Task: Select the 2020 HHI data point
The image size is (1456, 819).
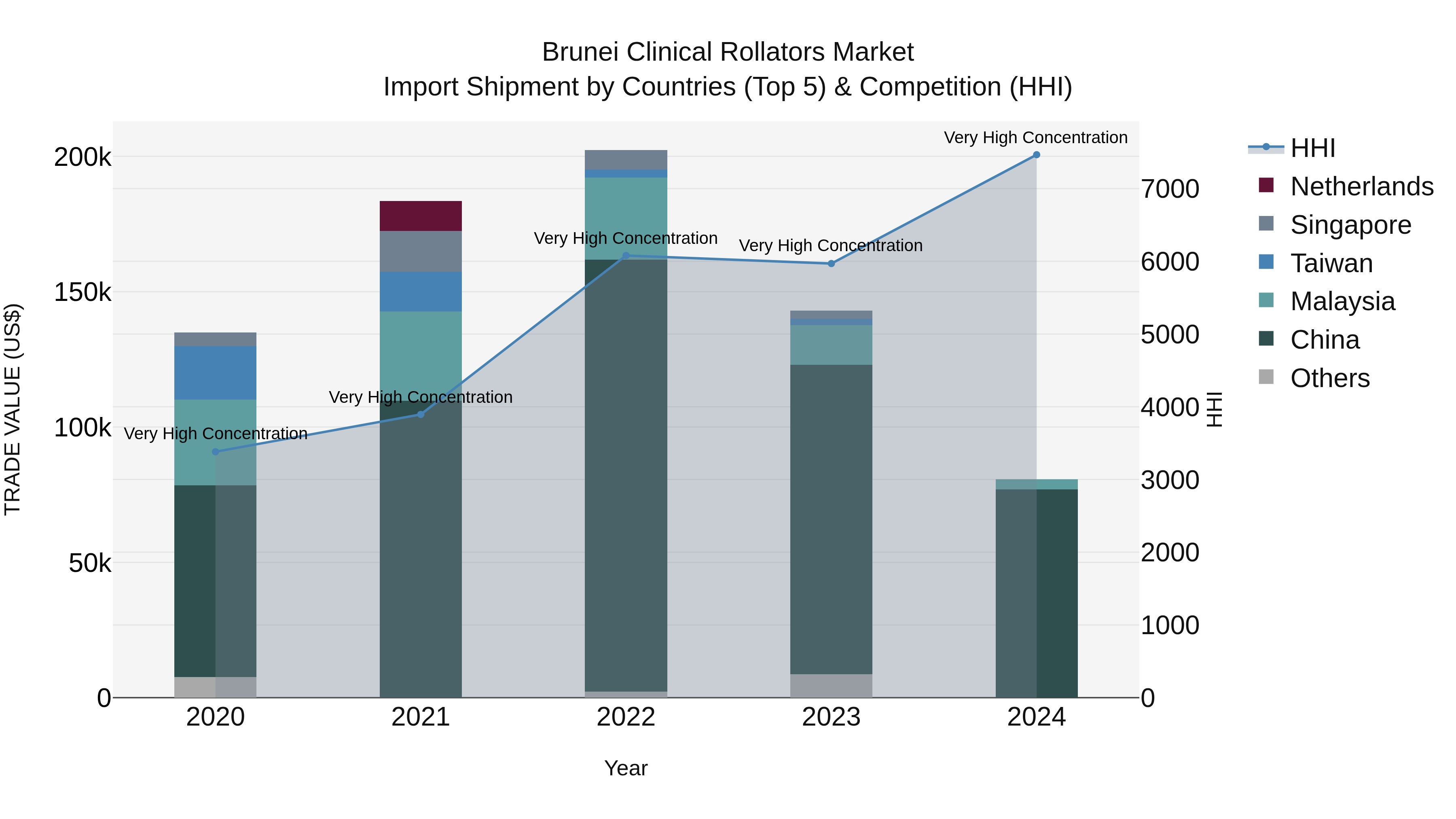Action: point(215,452)
